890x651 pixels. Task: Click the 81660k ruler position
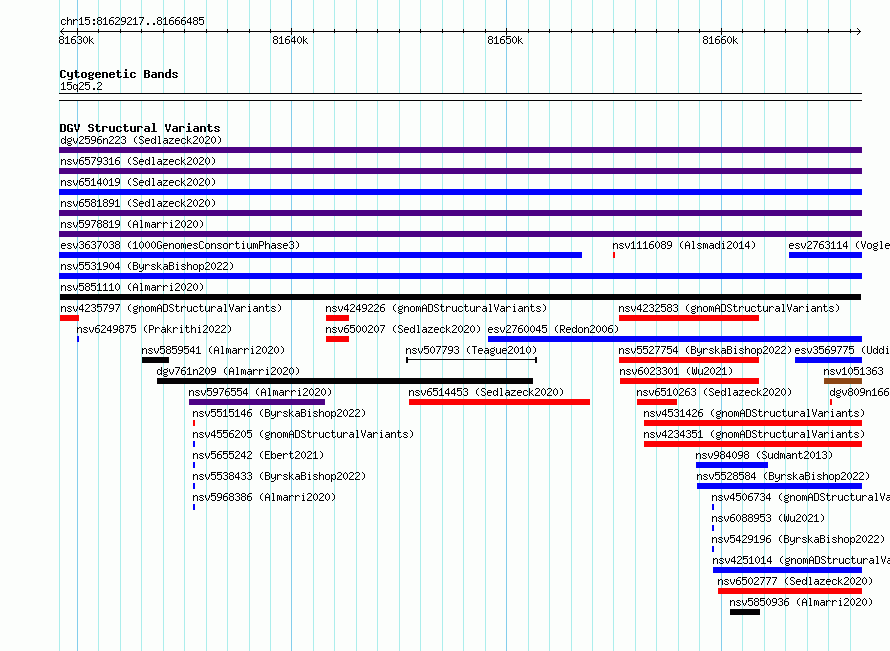point(720,40)
